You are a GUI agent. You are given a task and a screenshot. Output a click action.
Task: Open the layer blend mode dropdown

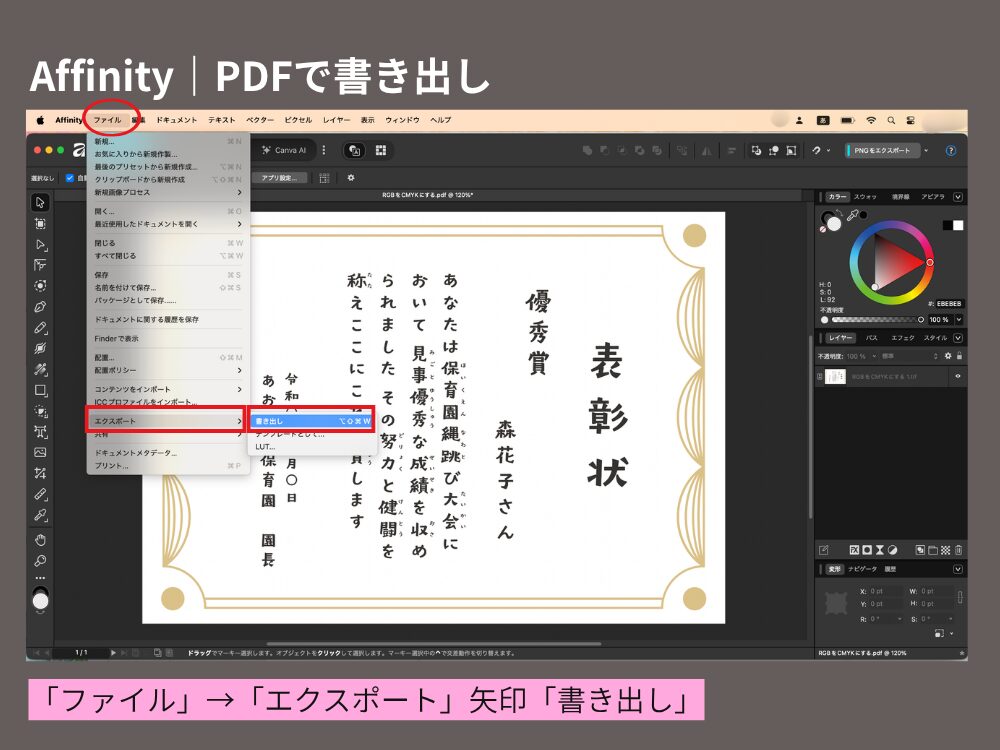907,356
